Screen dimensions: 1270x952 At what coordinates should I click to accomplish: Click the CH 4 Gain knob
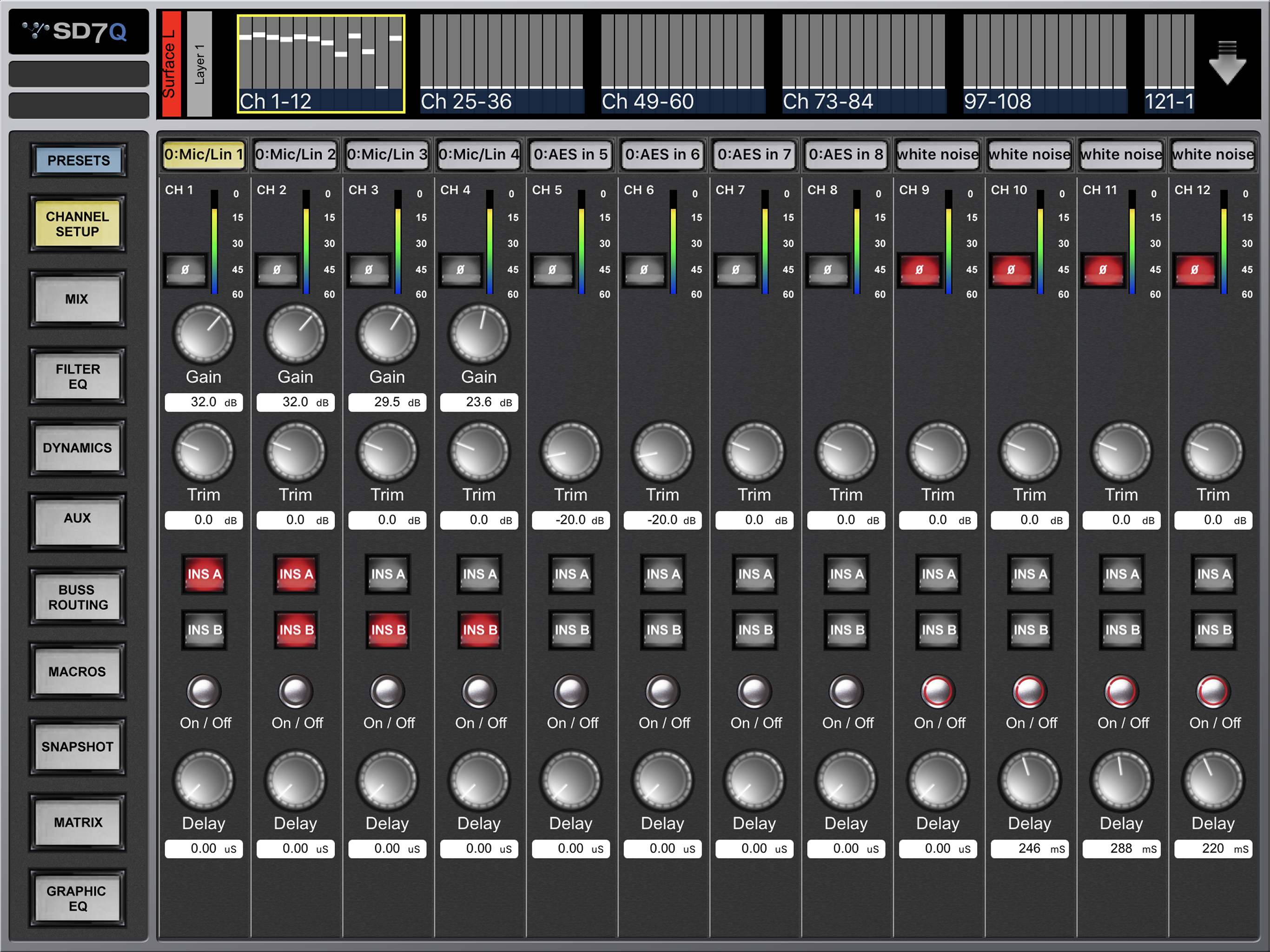click(x=479, y=334)
